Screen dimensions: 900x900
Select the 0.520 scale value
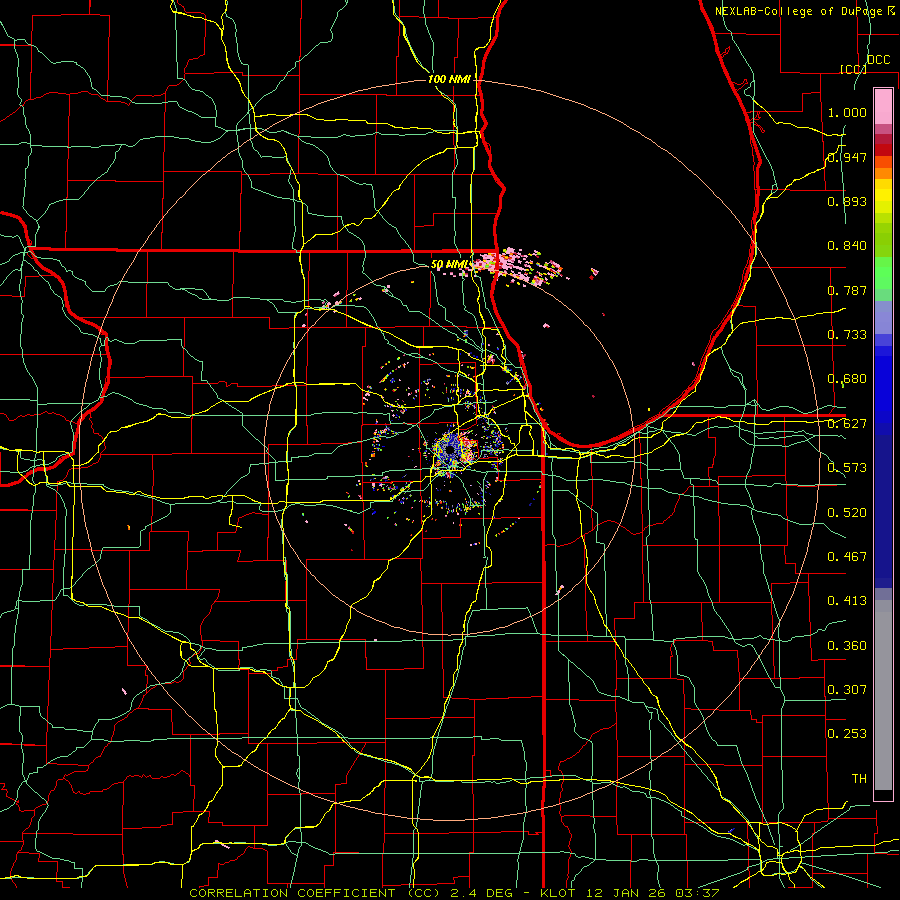tap(847, 513)
